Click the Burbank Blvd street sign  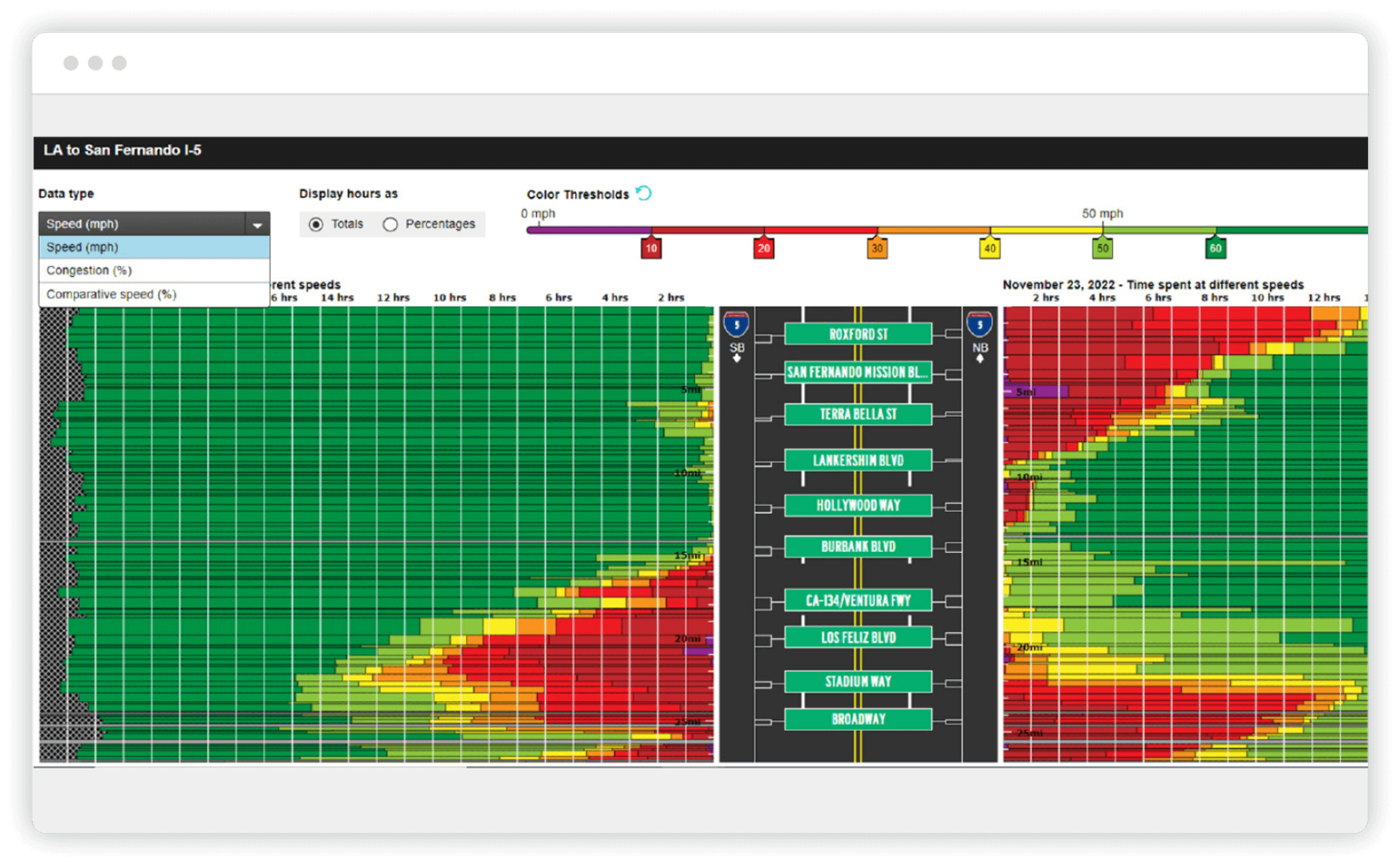[857, 546]
